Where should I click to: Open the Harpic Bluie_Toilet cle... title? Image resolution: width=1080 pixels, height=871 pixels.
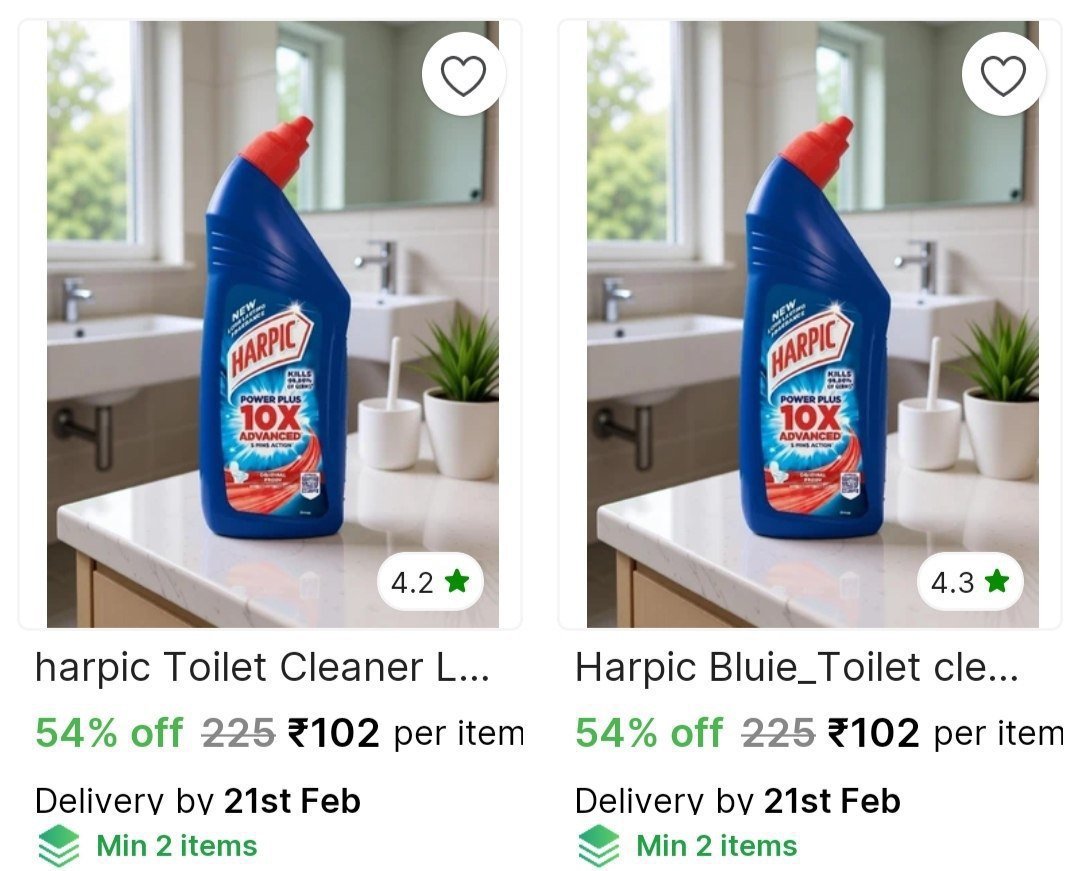click(797, 668)
